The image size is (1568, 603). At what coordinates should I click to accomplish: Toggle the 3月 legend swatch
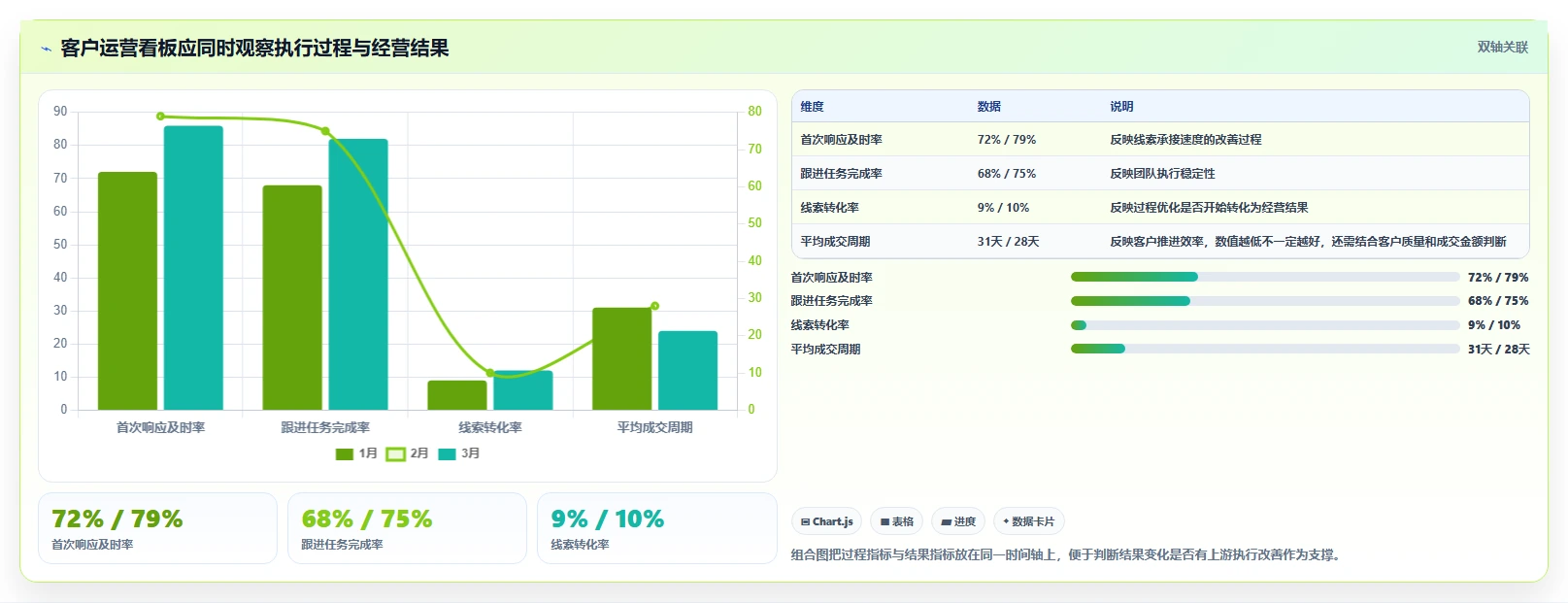pos(447,453)
